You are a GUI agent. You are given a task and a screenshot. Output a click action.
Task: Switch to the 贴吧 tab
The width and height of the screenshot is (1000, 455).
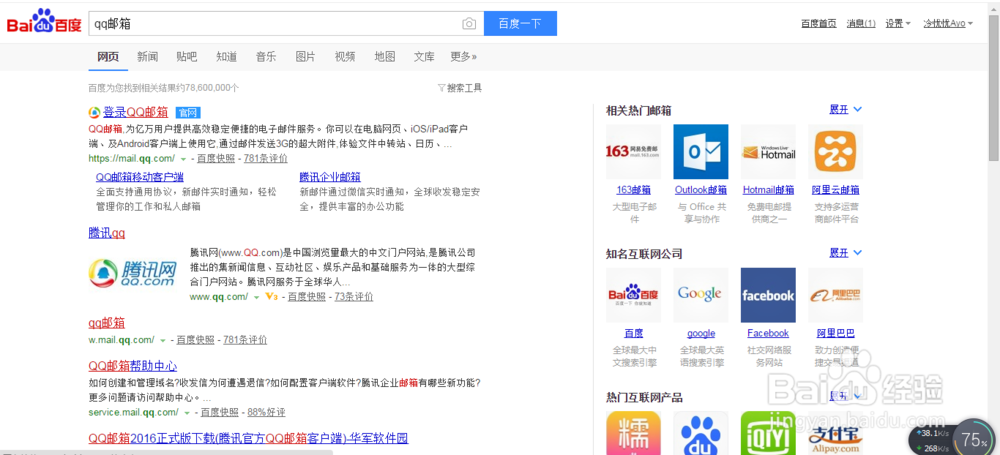click(x=187, y=57)
